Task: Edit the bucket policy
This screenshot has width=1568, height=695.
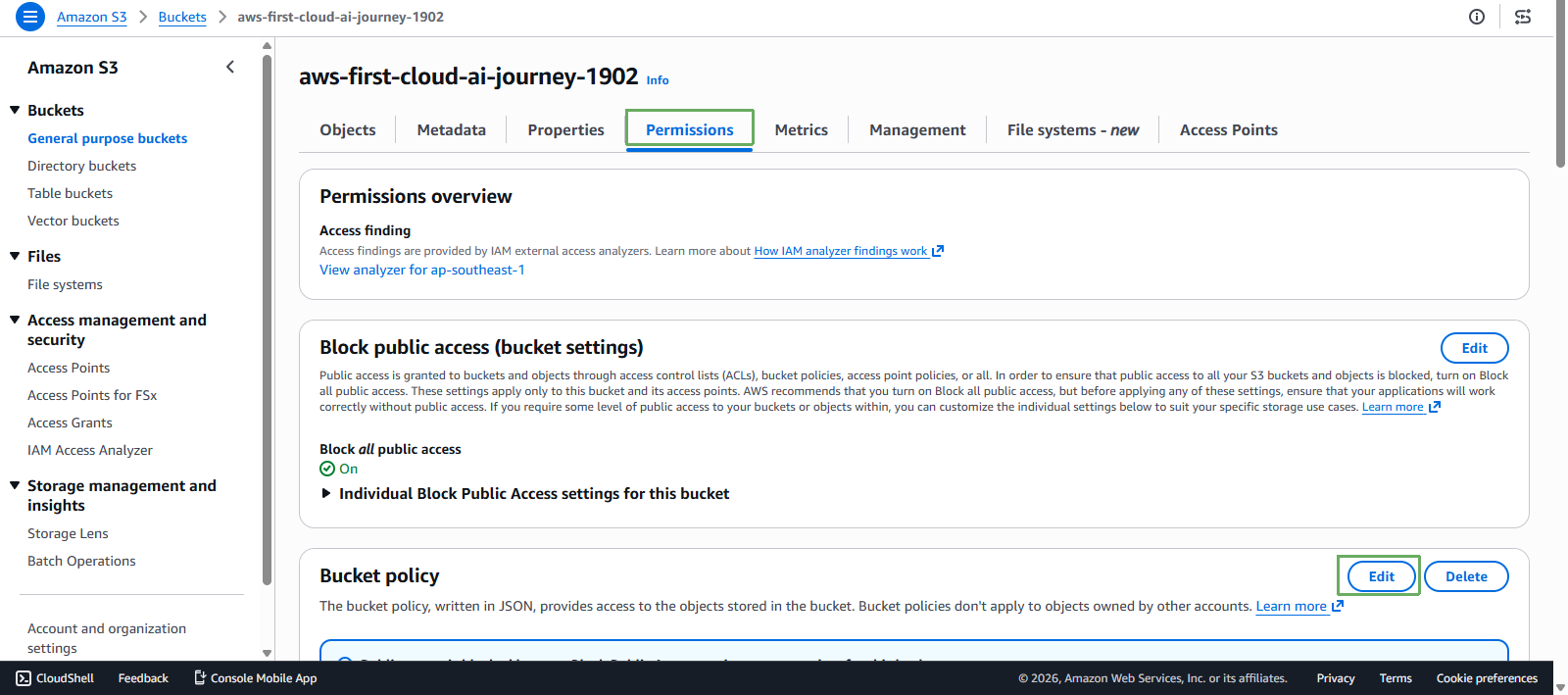Action: [1382, 576]
